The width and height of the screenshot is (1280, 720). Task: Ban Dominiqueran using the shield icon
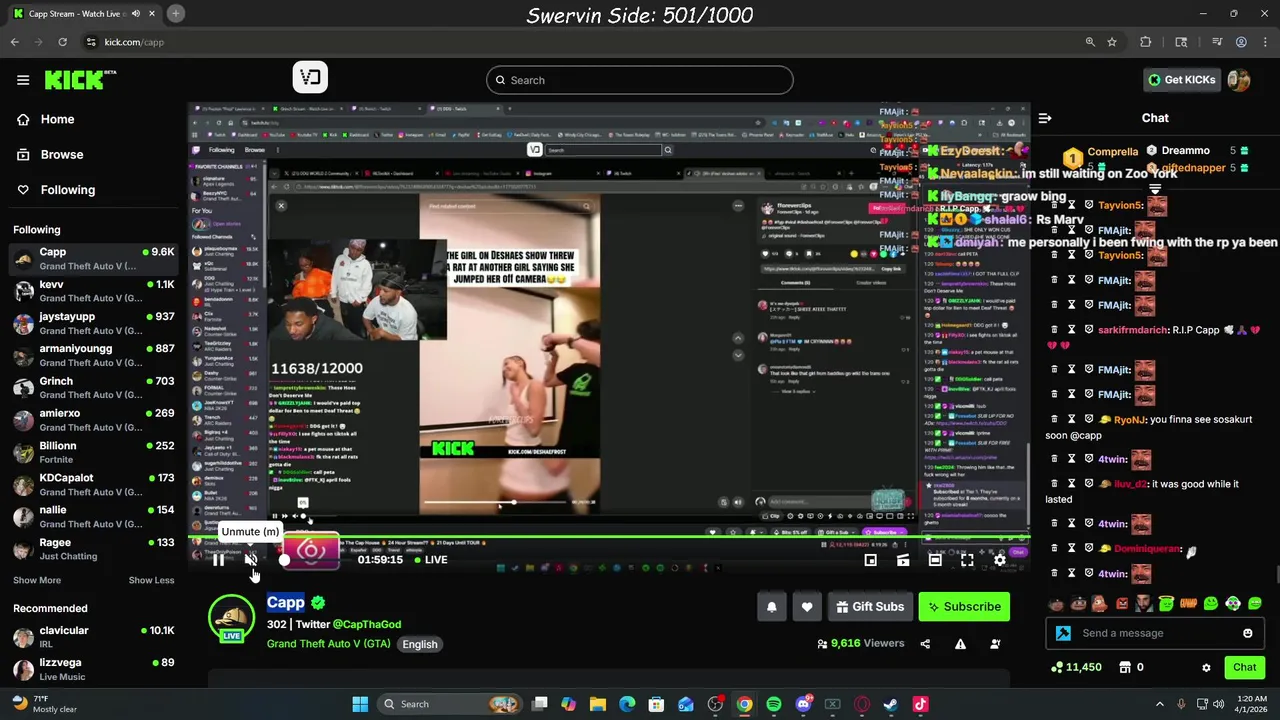click(1089, 549)
